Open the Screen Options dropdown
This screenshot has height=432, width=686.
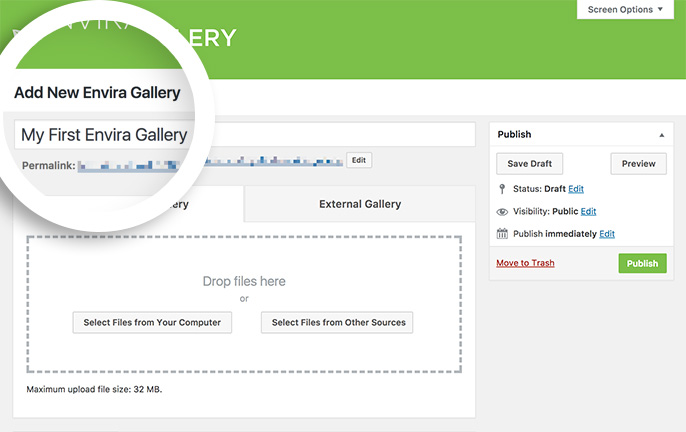coord(625,9)
